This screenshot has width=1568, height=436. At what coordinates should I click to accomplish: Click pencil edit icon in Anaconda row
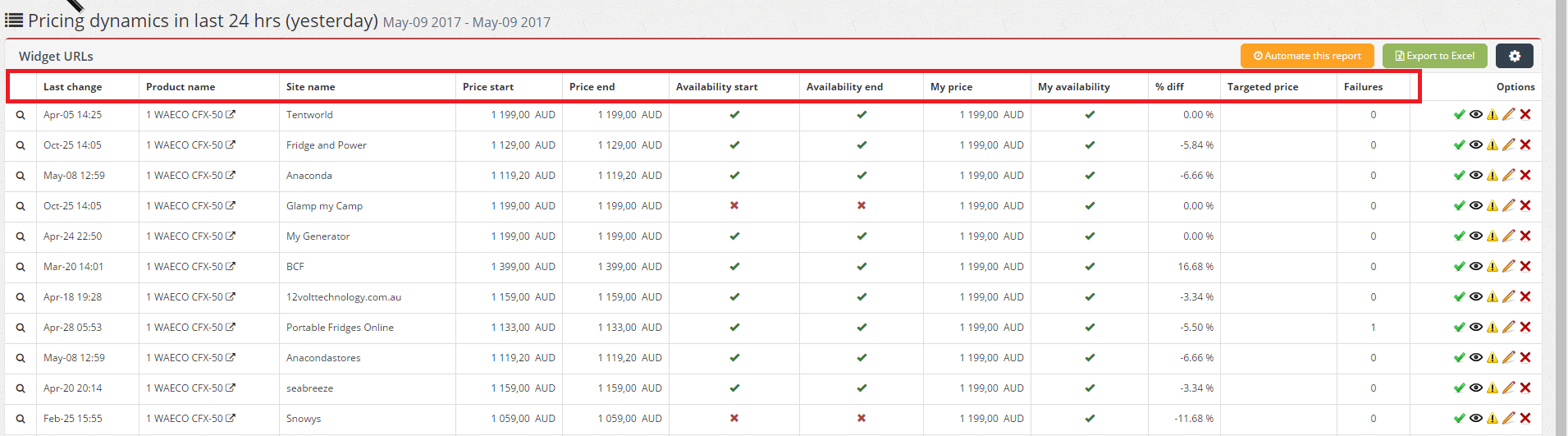click(x=1509, y=175)
